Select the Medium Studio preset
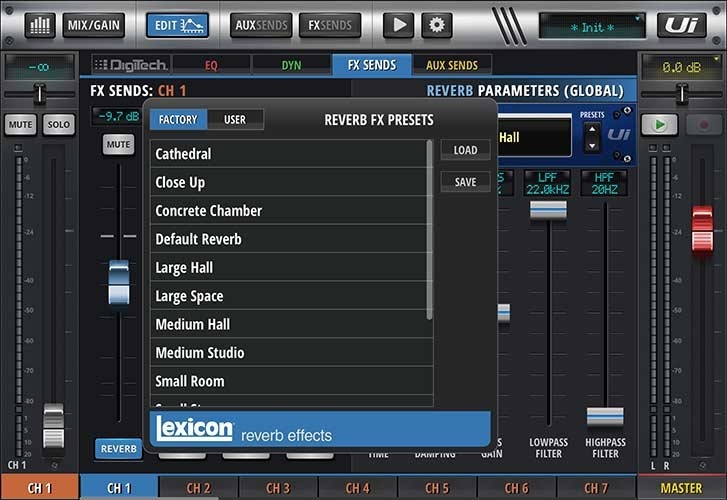 click(x=291, y=353)
